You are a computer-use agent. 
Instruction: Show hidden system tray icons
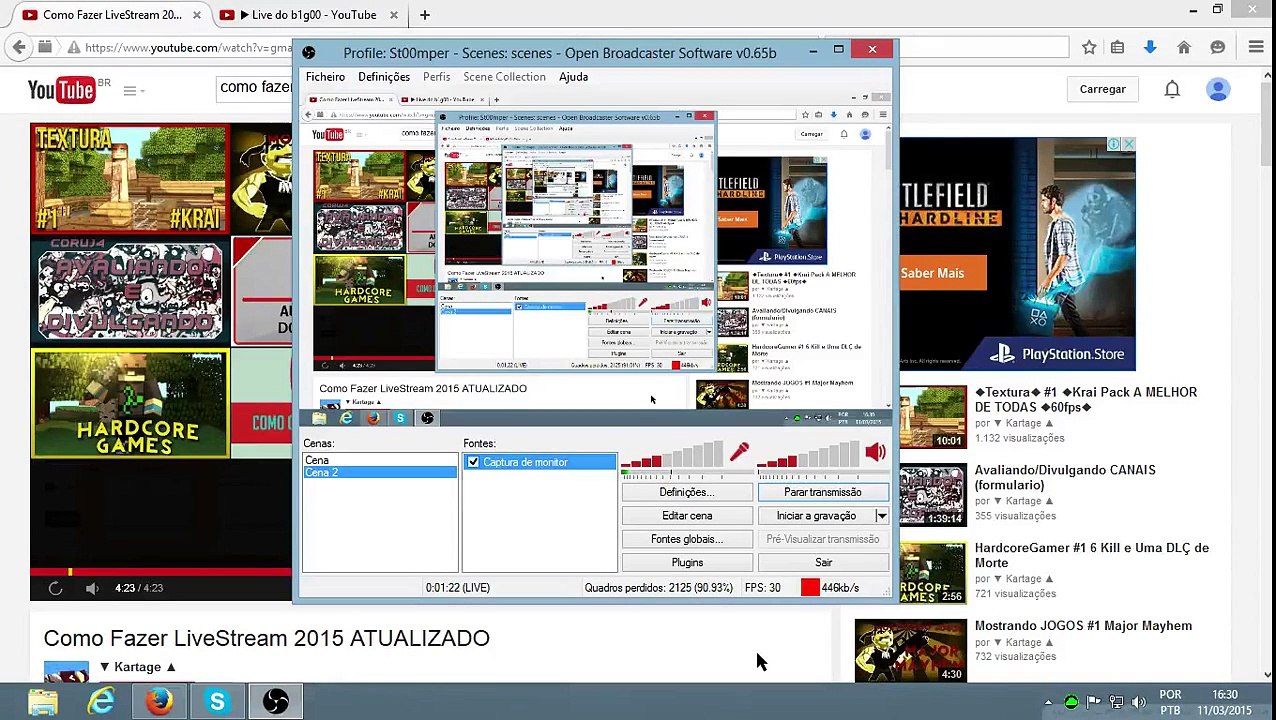[x=1048, y=702]
